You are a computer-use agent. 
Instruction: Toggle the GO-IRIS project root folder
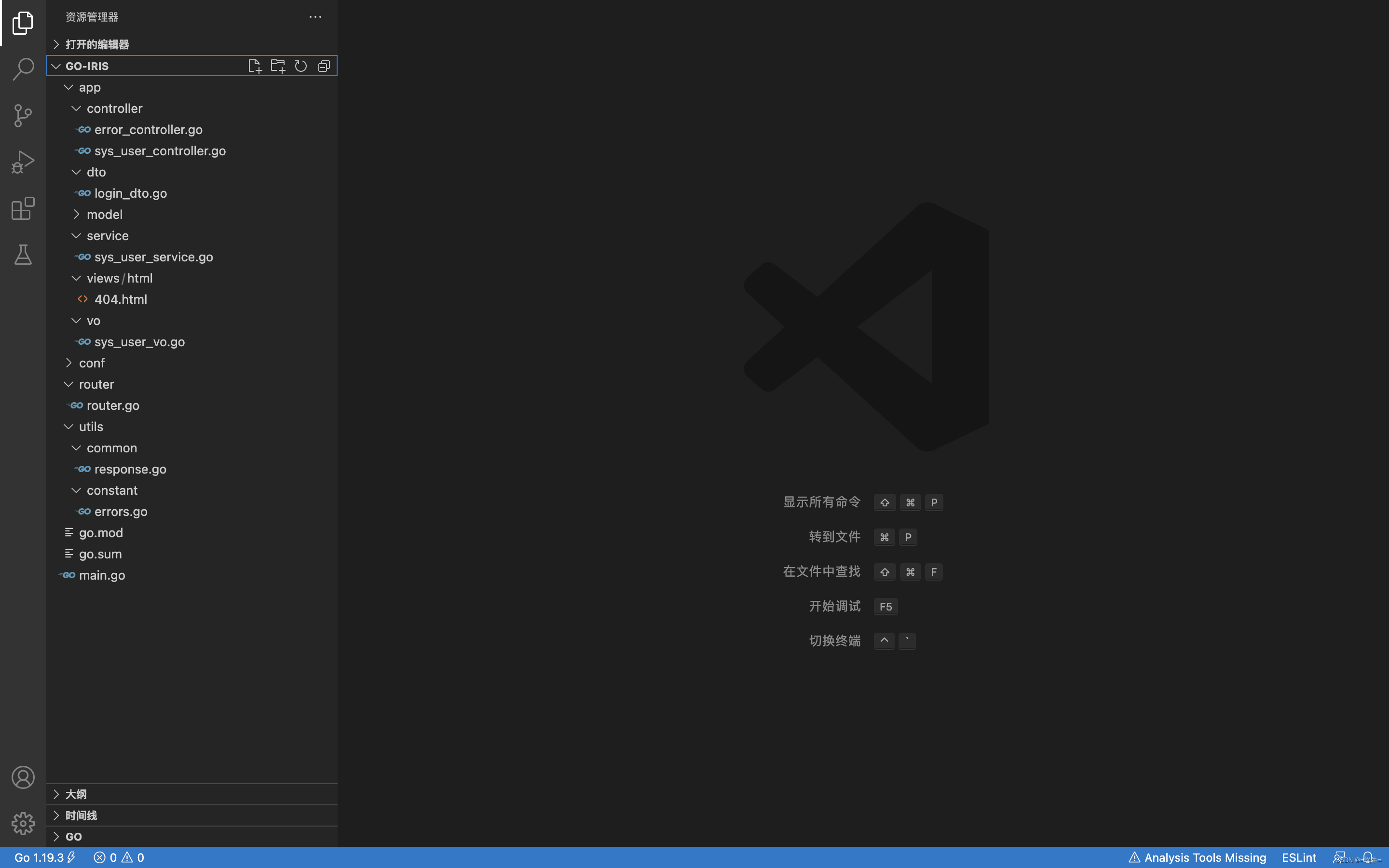click(x=55, y=65)
